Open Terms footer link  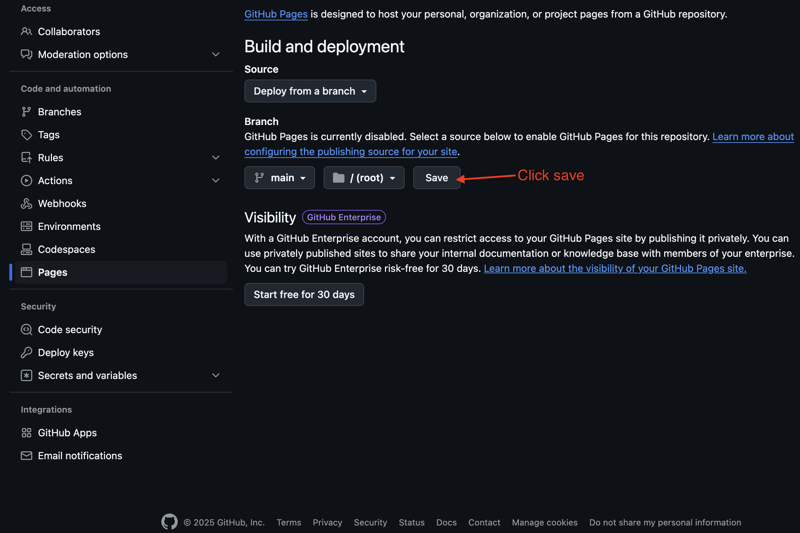tap(289, 522)
